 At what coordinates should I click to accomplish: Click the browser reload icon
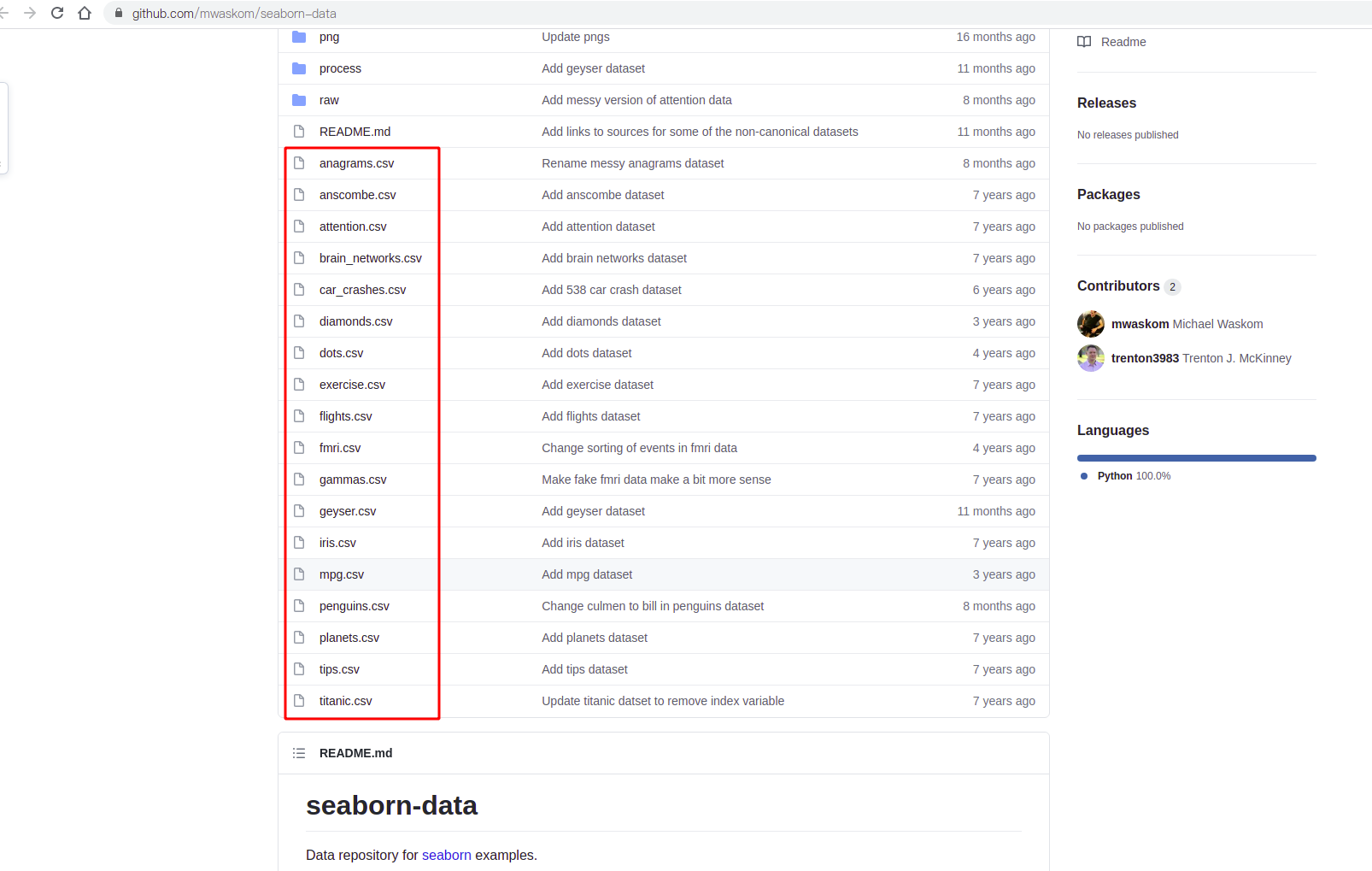[x=57, y=13]
